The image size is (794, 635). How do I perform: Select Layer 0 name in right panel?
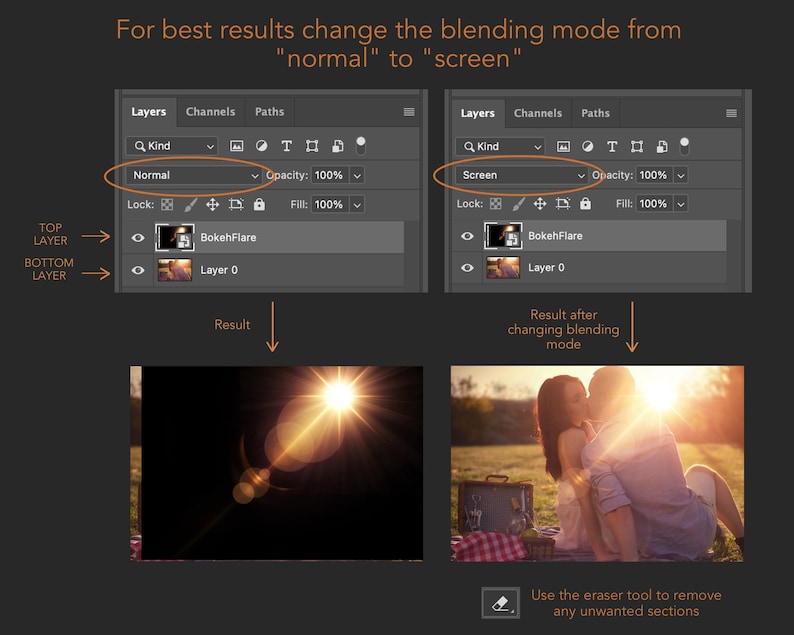coord(546,267)
